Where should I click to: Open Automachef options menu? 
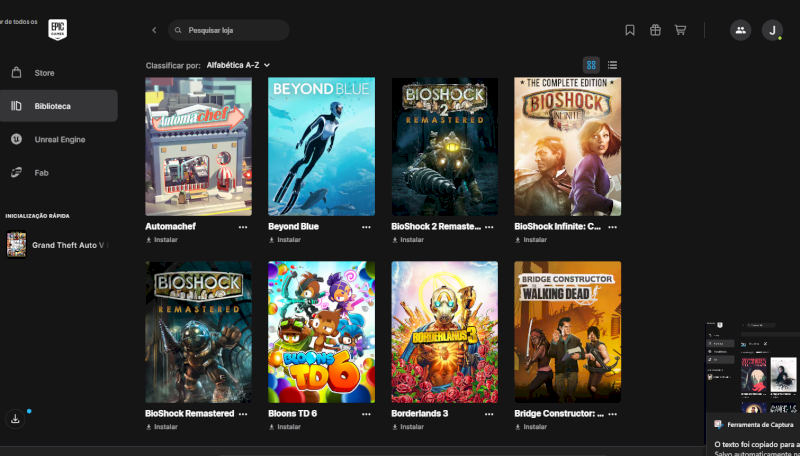coord(243,227)
